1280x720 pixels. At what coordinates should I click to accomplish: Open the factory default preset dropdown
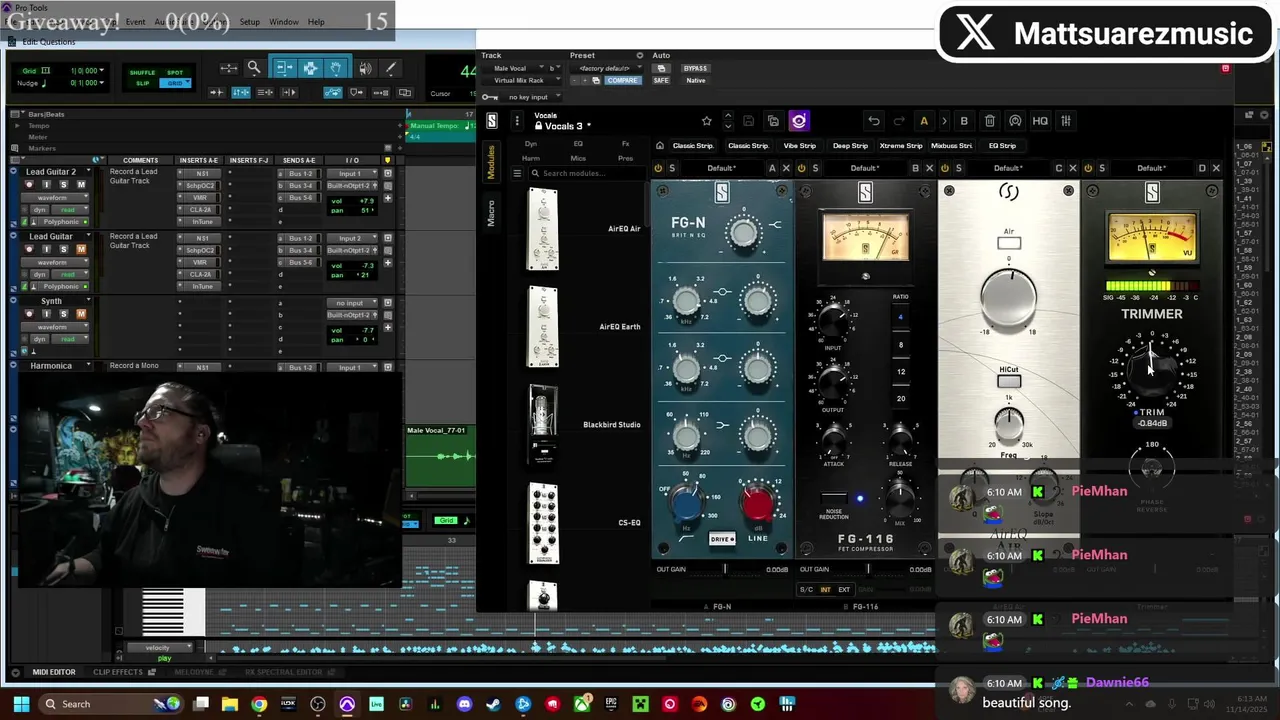pyautogui.click(x=609, y=68)
